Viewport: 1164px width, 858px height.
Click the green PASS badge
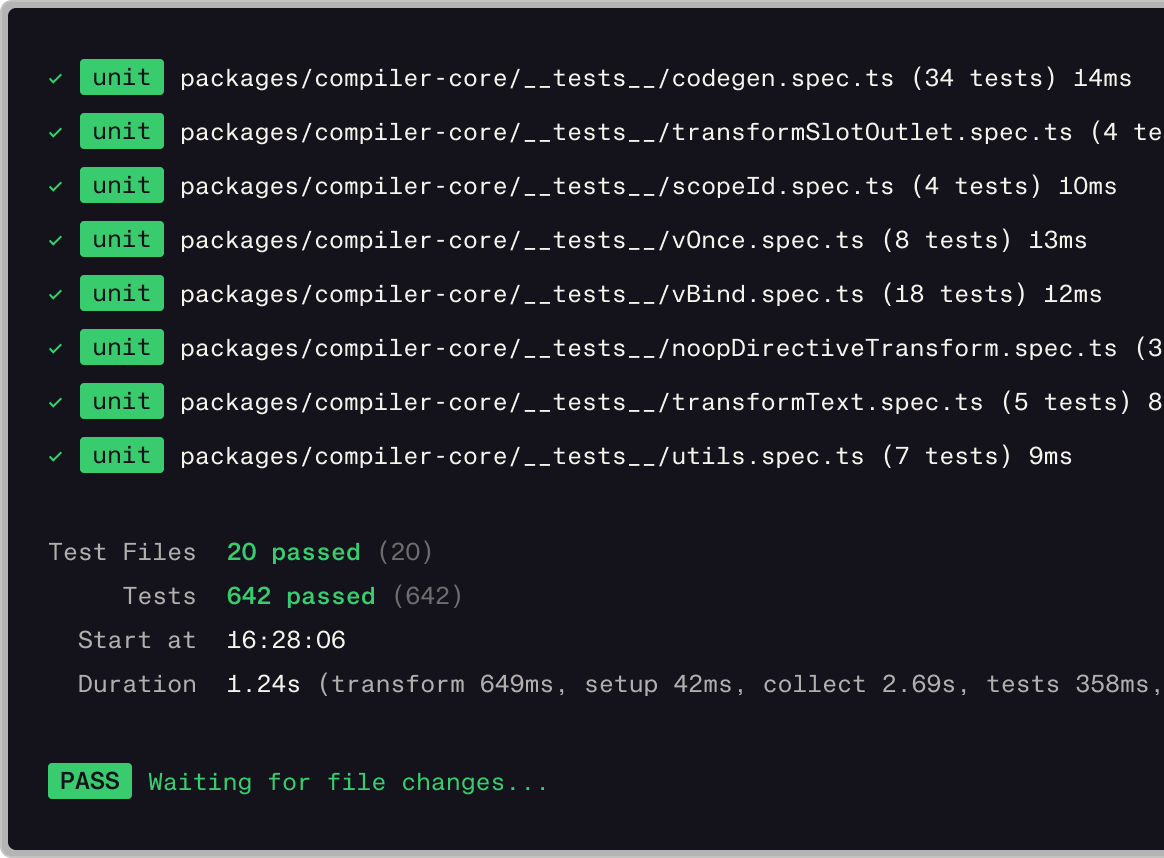[x=90, y=781]
